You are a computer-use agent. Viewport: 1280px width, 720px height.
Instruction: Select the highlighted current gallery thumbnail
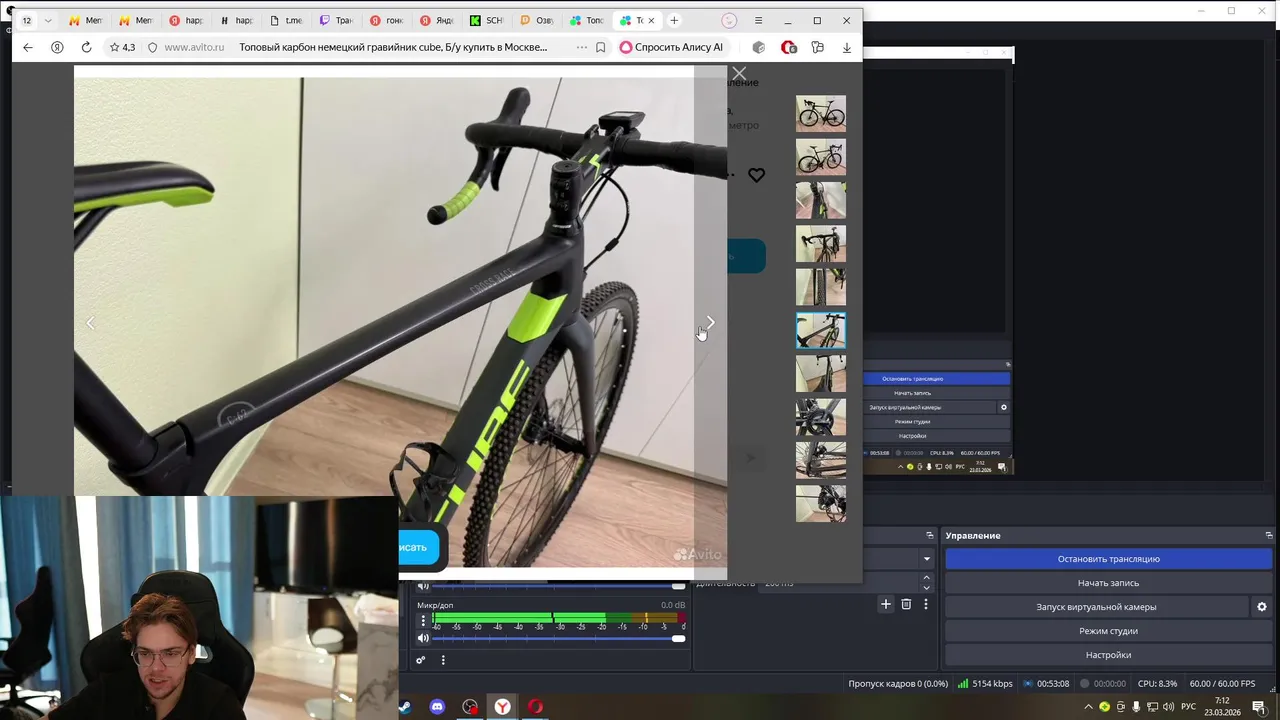click(821, 330)
